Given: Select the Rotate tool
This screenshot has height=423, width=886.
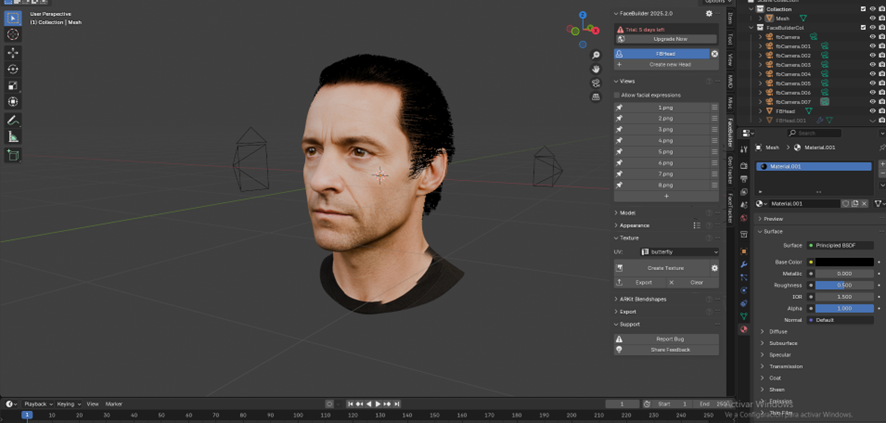Looking at the screenshot, I should (x=13, y=69).
